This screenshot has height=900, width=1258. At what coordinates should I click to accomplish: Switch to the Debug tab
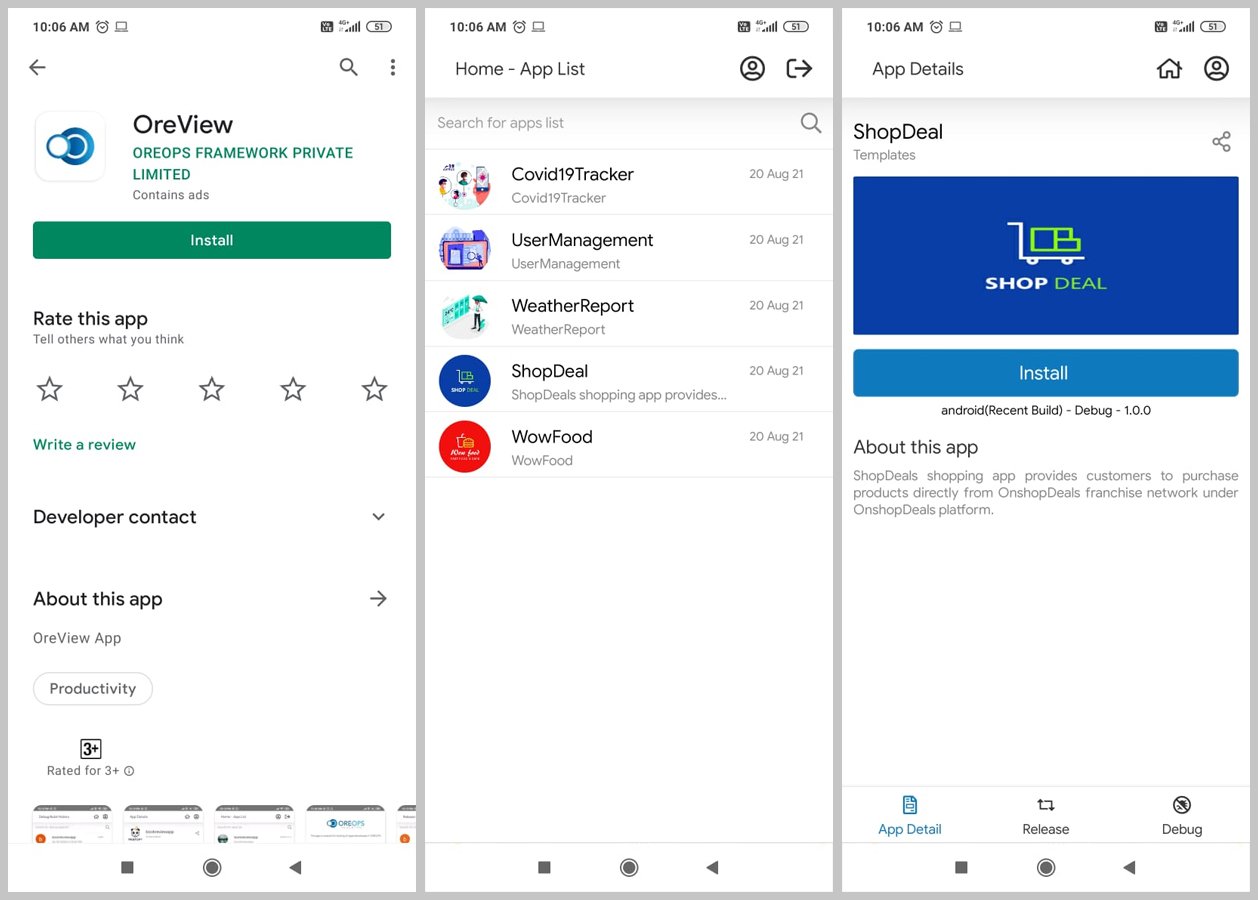tap(1182, 816)
